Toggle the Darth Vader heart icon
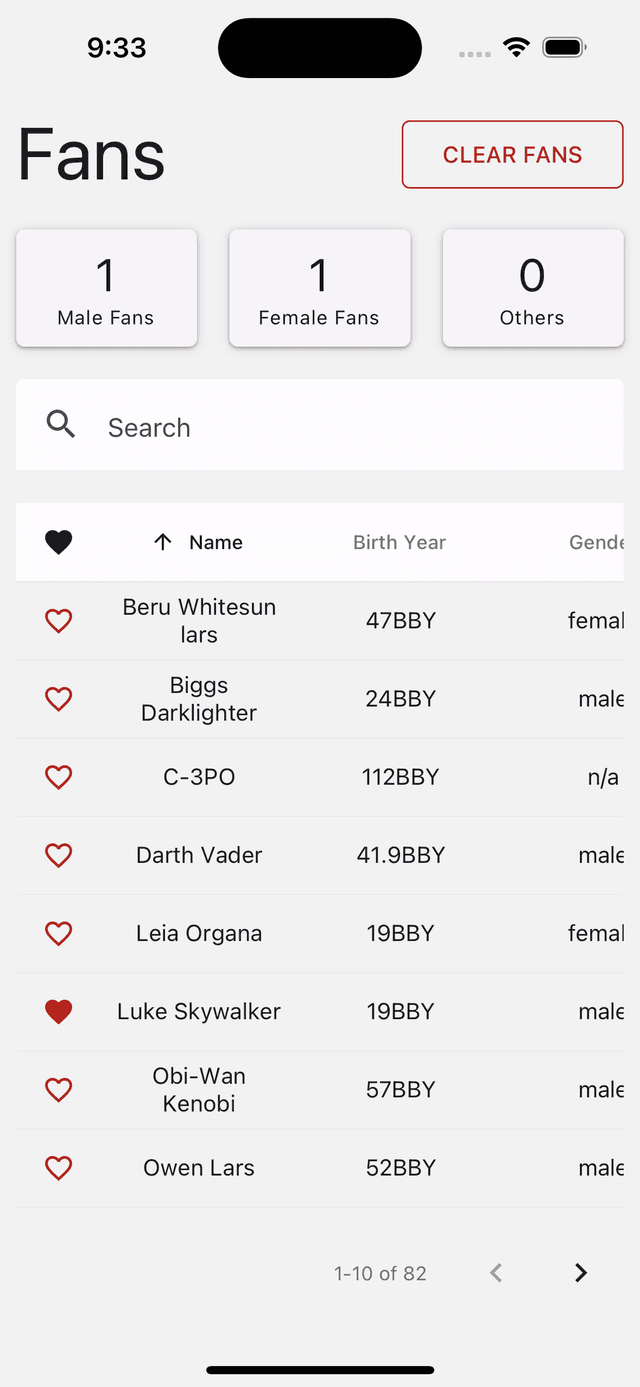Viewport: 640px width, 1387px height. [x=59, y=855]
